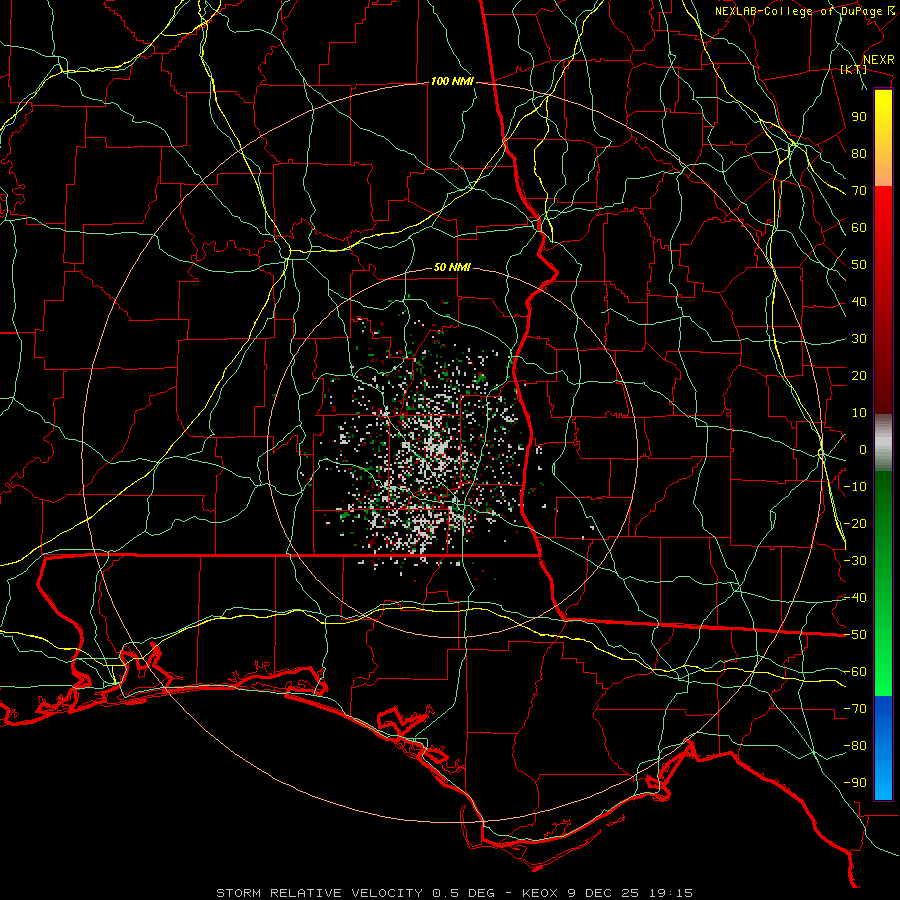Click the 10 value on the velocity scale
900x900 pixels.
tap(859, 413)
